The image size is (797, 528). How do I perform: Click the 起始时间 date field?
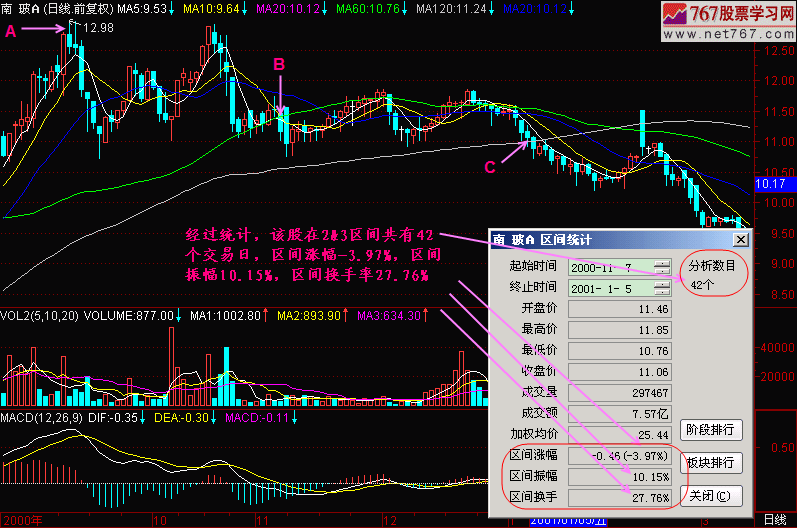click(610, 267)
